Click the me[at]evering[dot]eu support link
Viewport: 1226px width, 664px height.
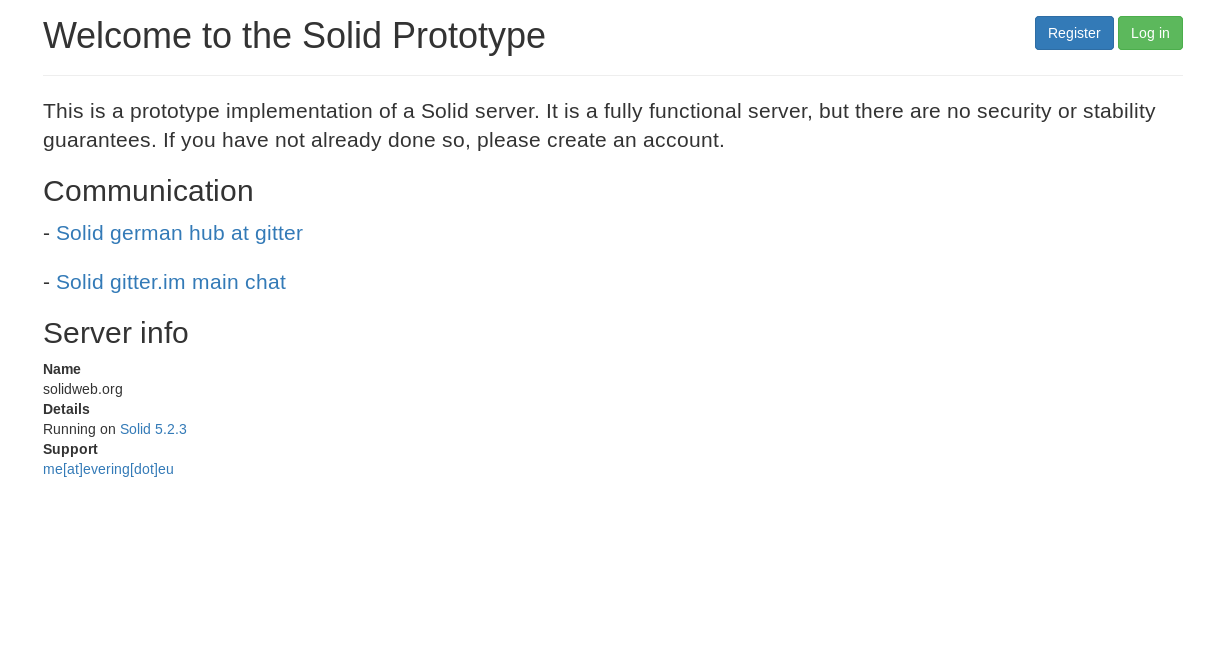pos(108,469)
